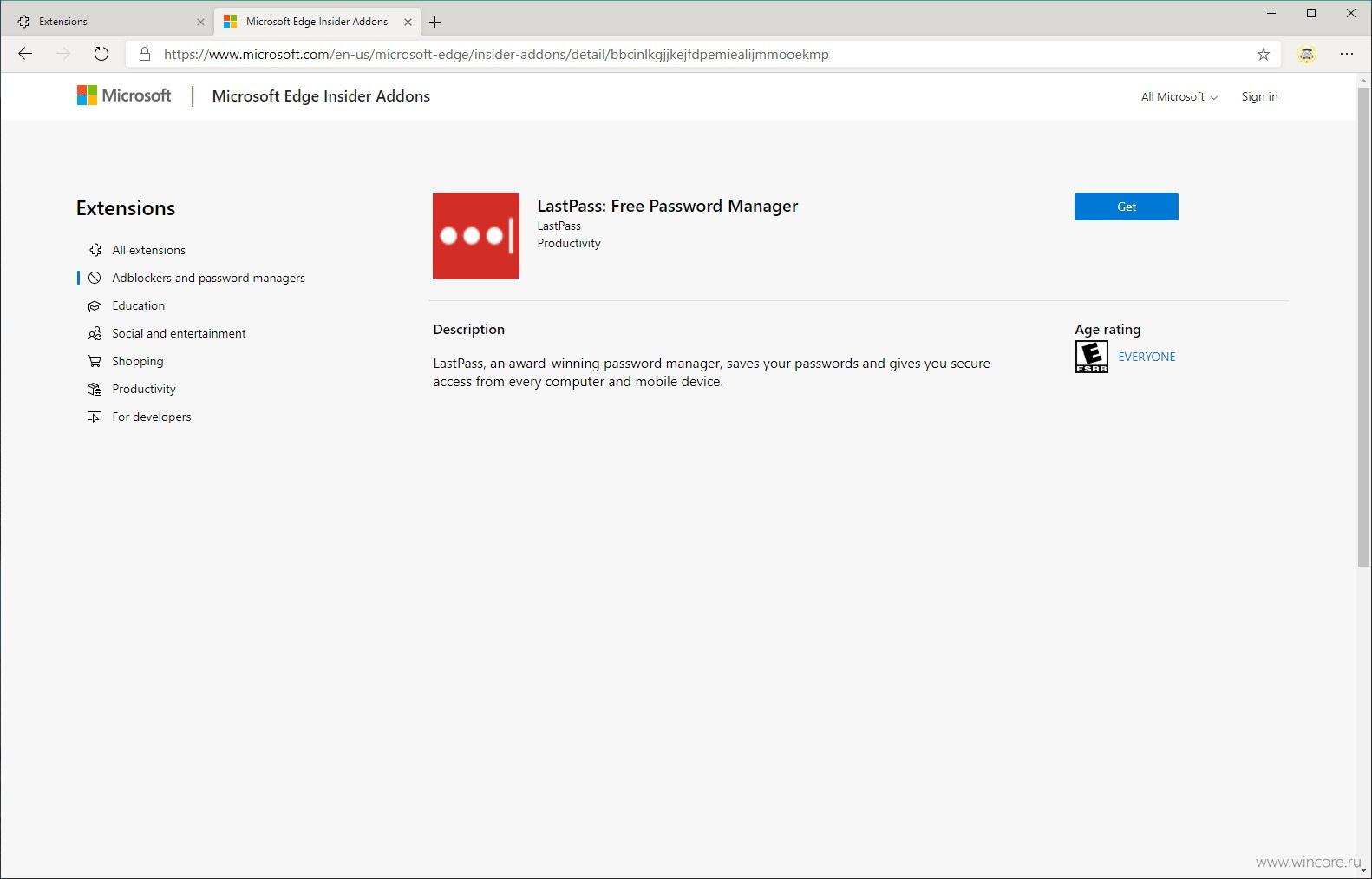The width and height of the screenshot is (1372, 879).
Task: Add this page to favorites with the star
Action: coord(1264,54)
